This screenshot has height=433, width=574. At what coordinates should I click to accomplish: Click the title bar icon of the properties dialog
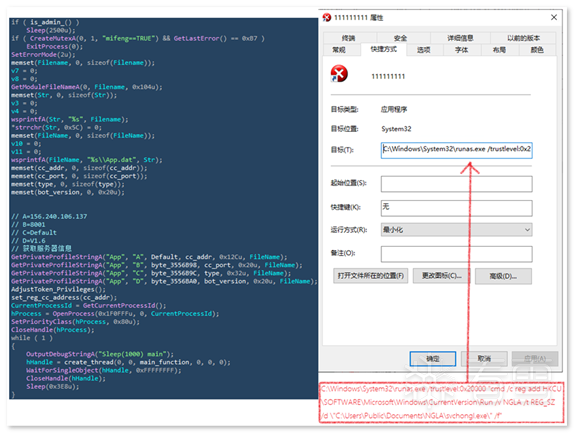coord(327,17)
